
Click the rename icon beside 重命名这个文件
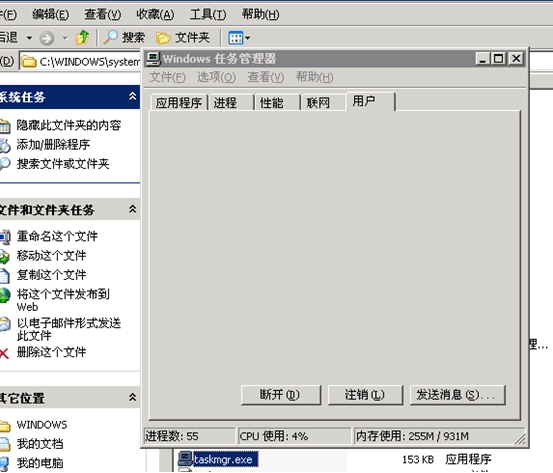(5, 236)
